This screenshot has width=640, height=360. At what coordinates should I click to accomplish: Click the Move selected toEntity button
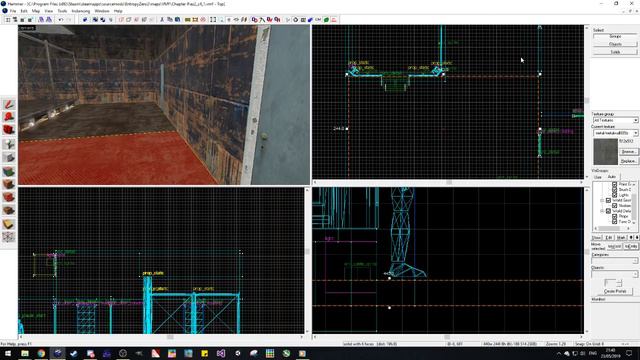click(631, 247)
